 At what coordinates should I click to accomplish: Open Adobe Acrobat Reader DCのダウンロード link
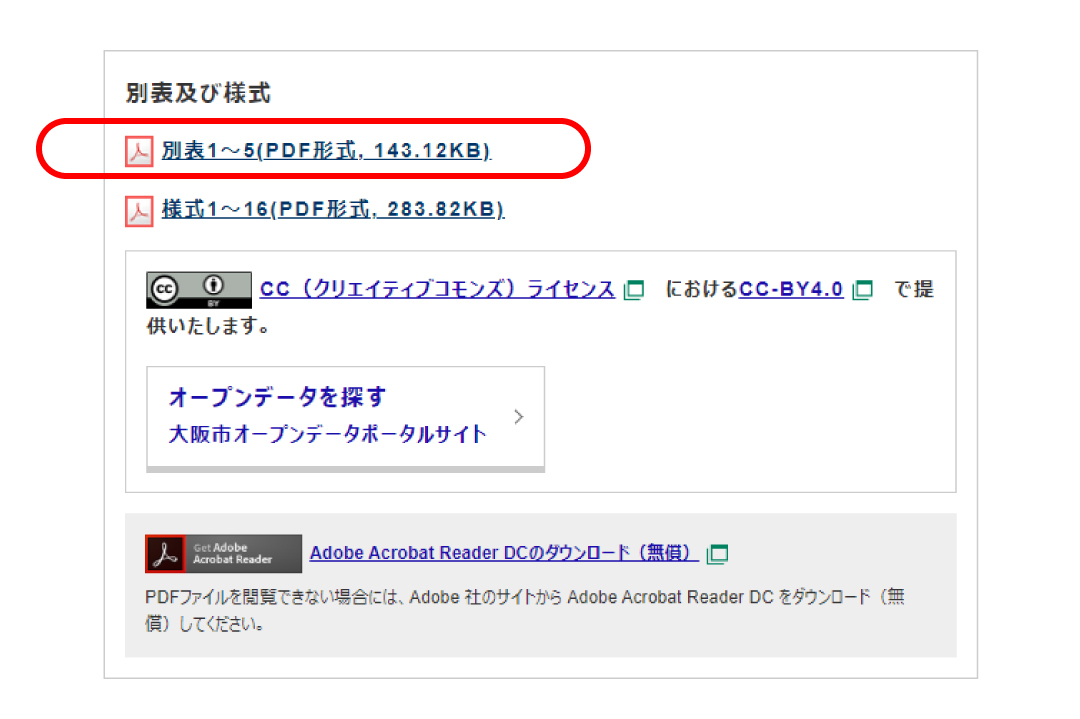click(502, 553)
